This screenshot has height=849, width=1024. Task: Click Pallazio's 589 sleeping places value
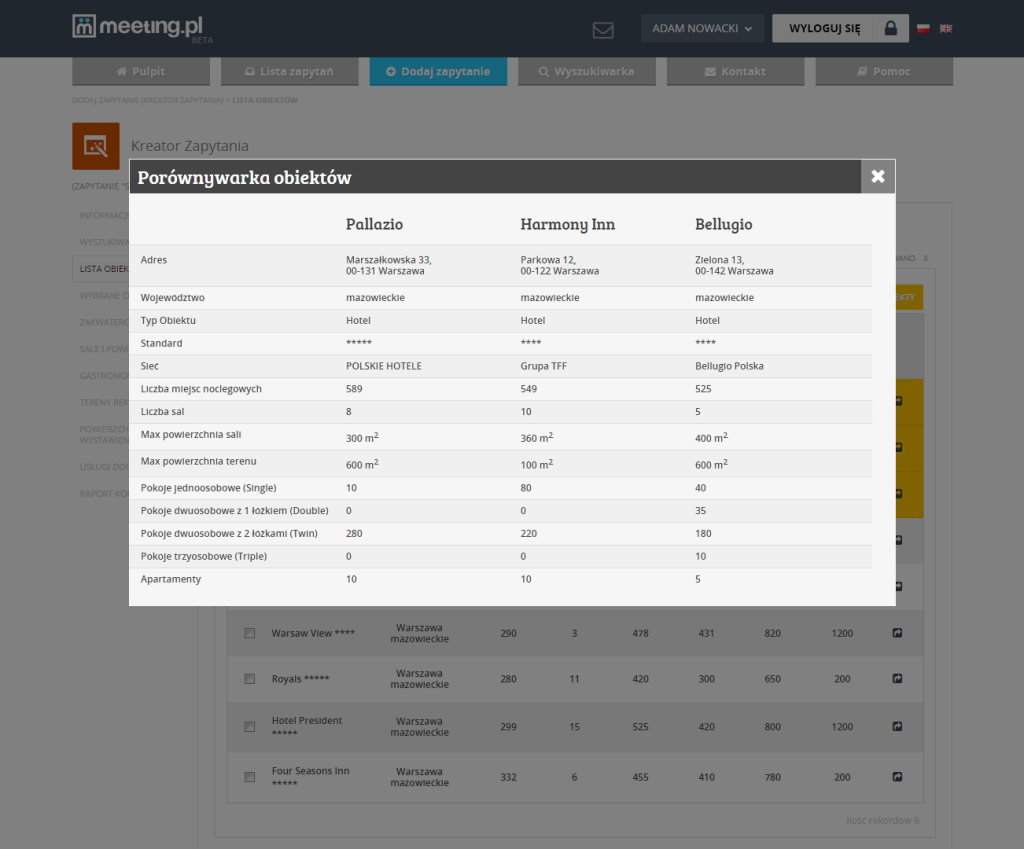(x=354, y=389)
